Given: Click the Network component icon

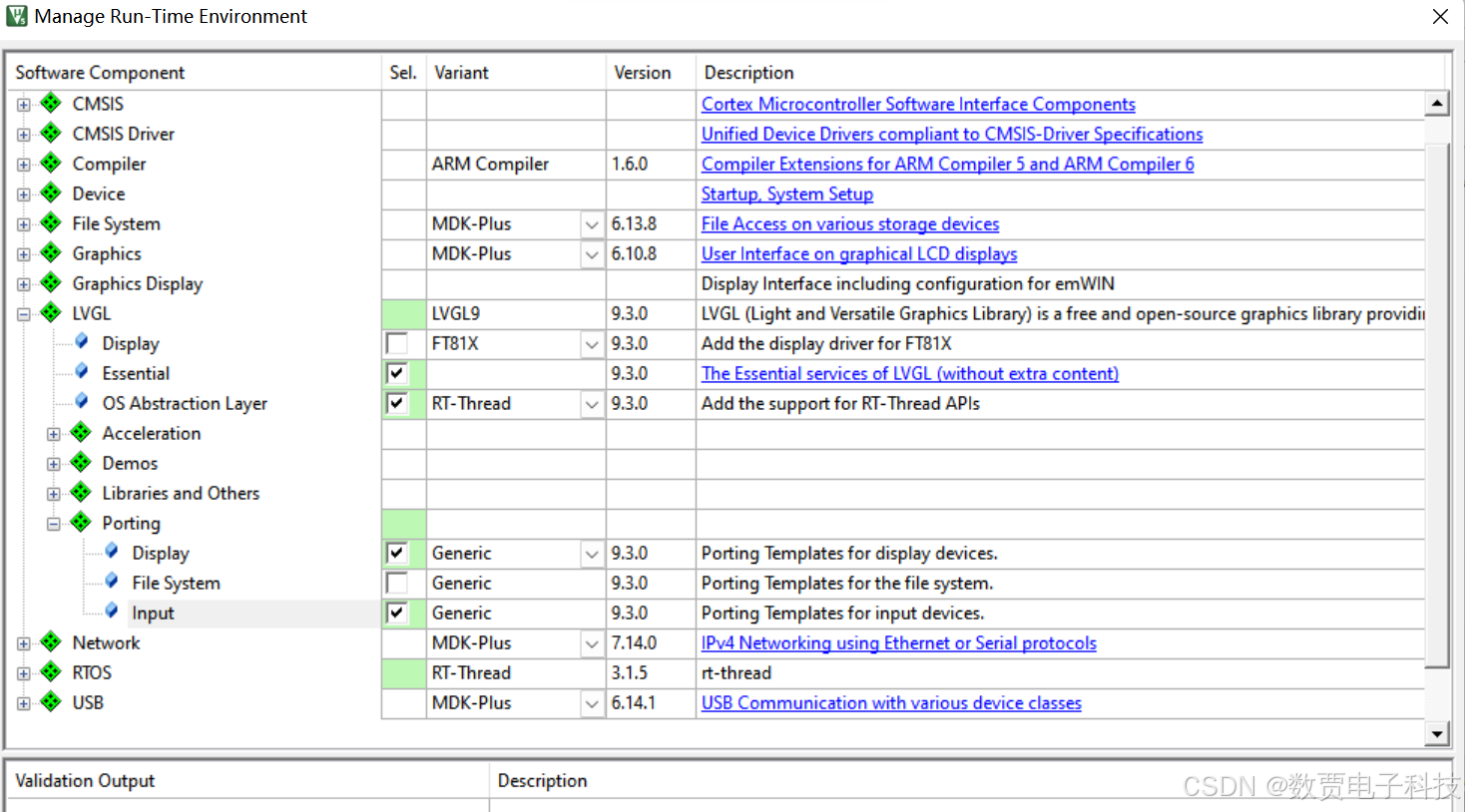Looking at the screenshot, I should (x=51, y=641).
